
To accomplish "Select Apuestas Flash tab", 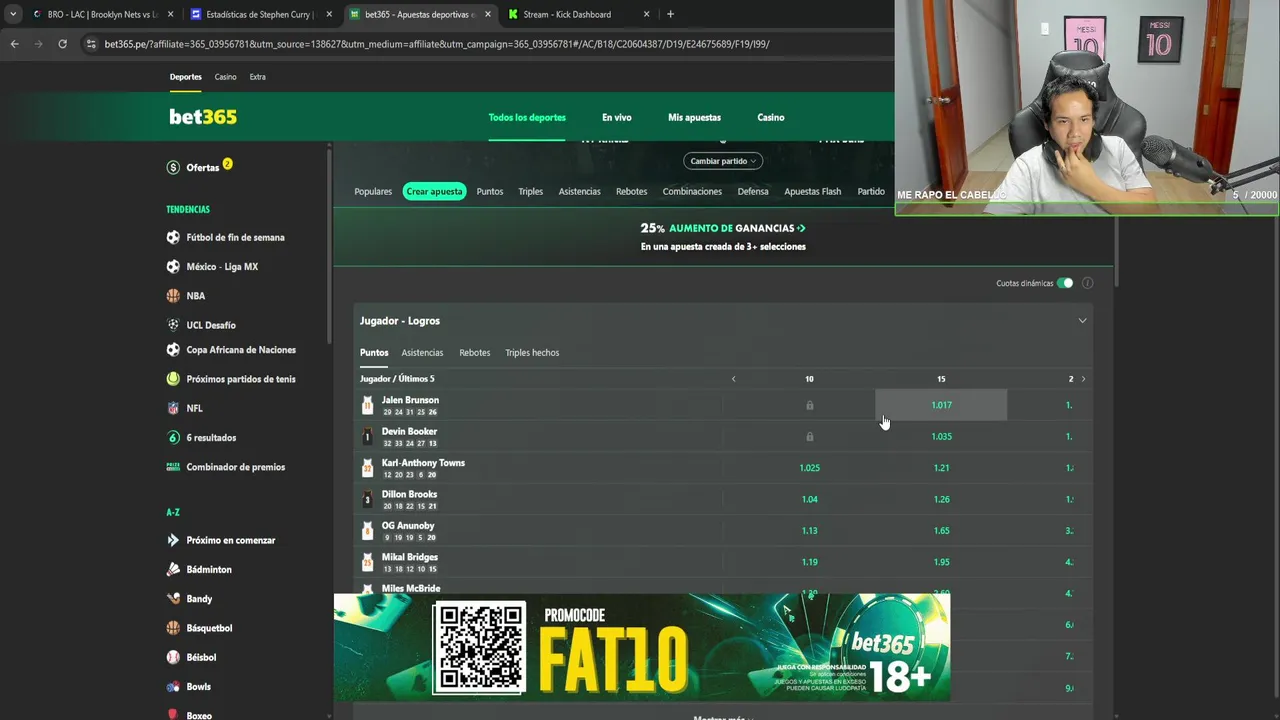I will (x=812, y=191).
